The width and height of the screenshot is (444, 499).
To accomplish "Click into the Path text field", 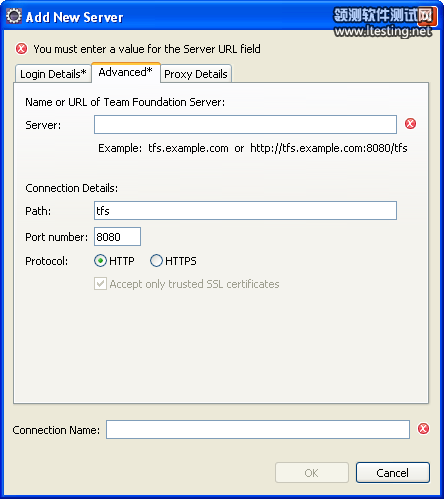I will point(245,211).
